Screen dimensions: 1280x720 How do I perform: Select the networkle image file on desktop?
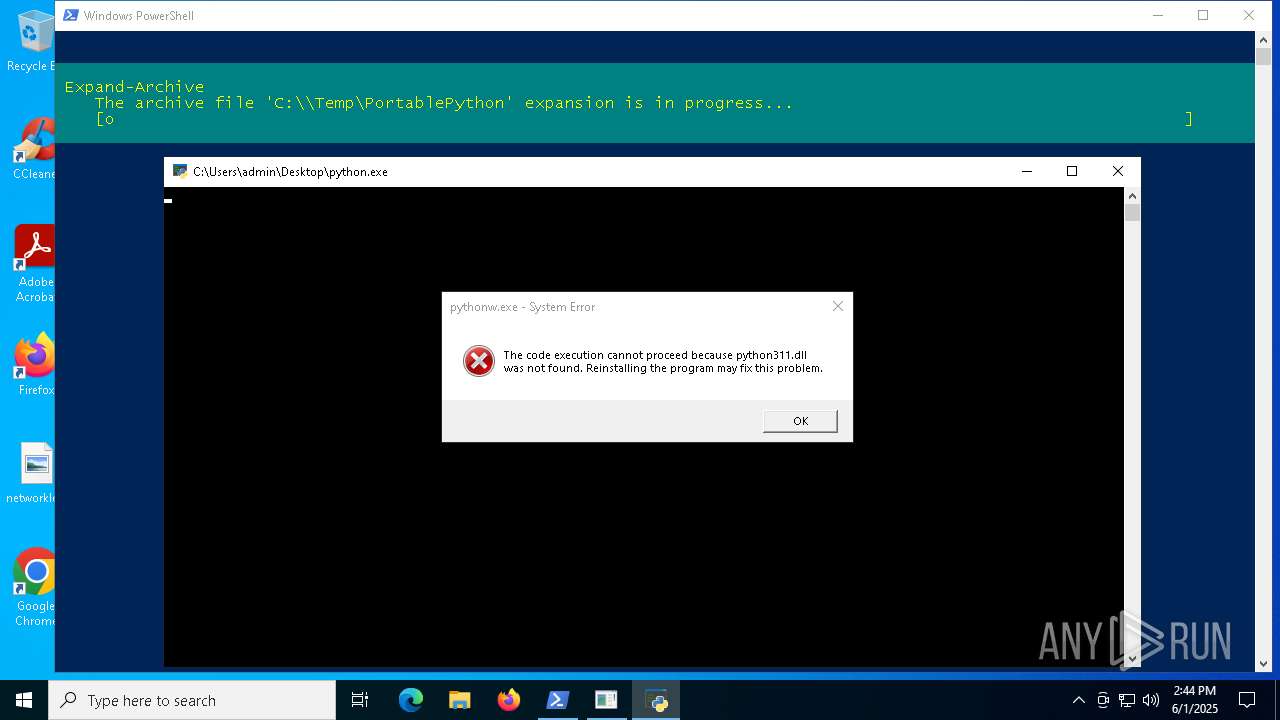point(32,473)
